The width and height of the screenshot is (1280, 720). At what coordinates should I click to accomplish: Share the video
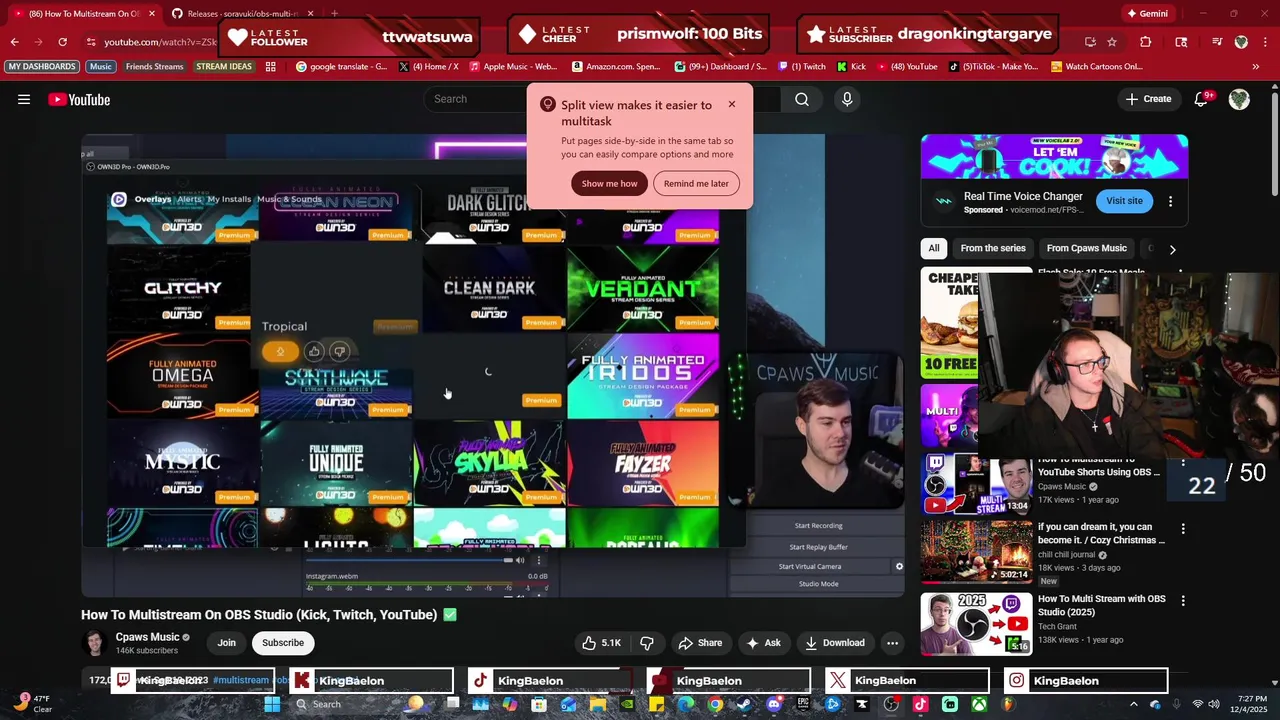click(x=698, y=643)
